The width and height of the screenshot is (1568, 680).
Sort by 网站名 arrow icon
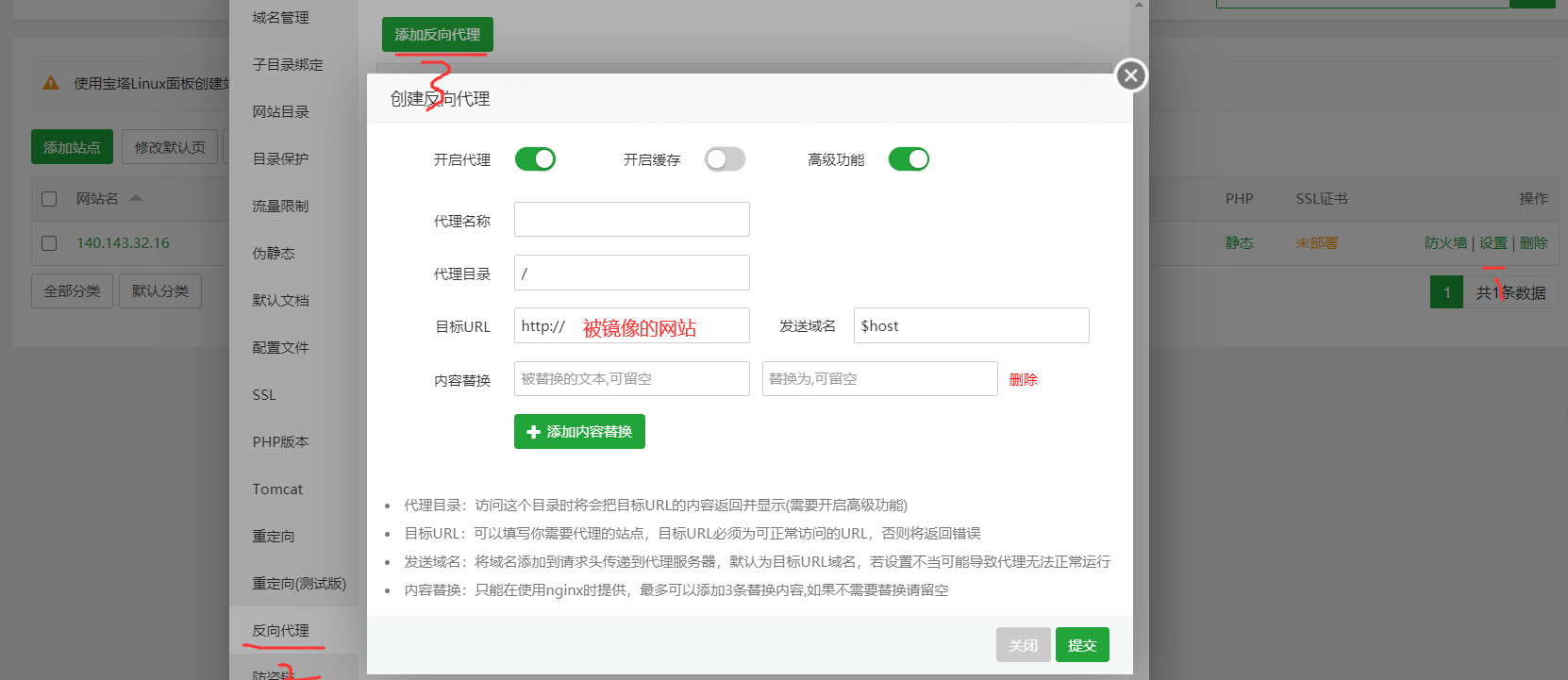coord(136,198)
